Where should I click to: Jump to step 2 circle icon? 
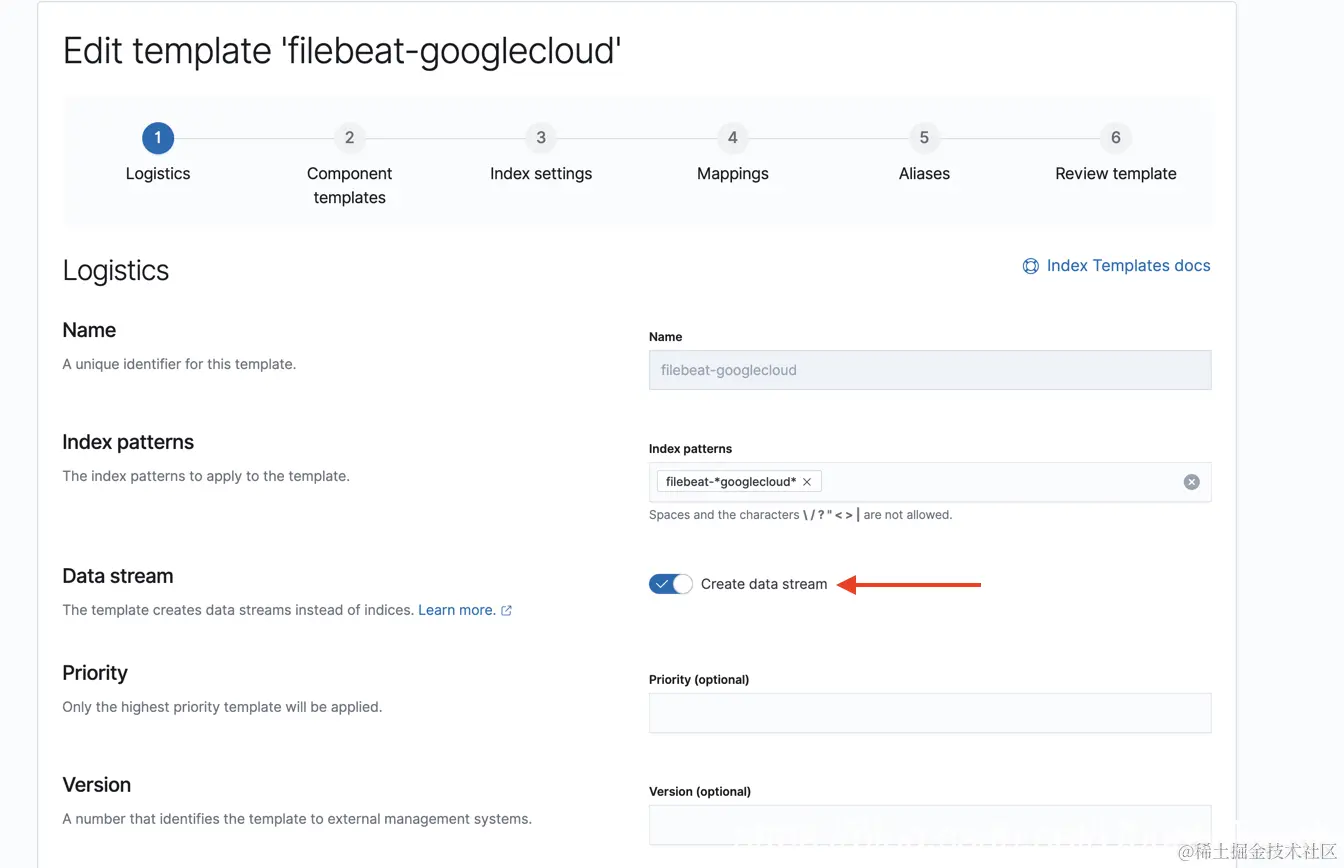click(x=349, y=138)
